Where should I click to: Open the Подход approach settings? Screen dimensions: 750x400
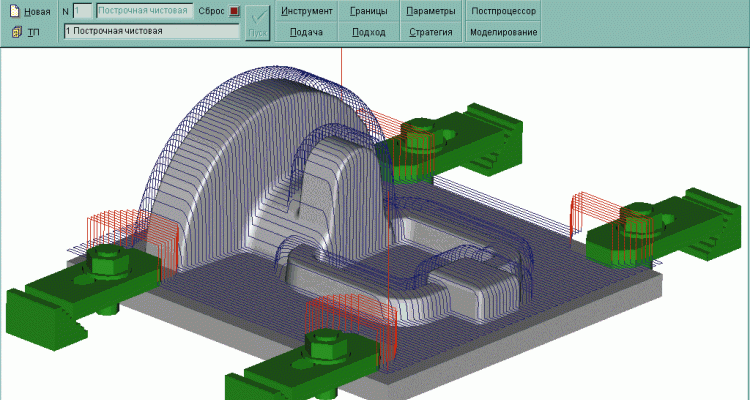[368, 32]
